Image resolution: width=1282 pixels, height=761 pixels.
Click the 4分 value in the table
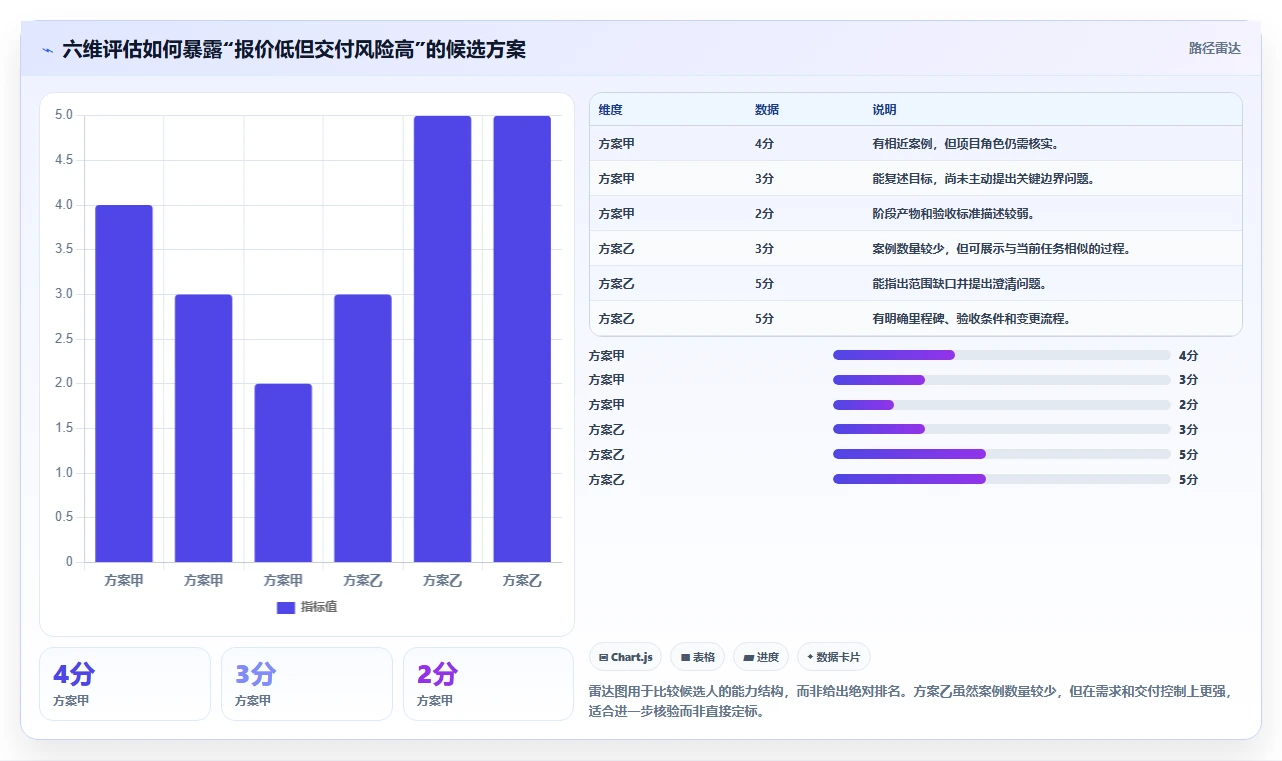pos(765,144)
